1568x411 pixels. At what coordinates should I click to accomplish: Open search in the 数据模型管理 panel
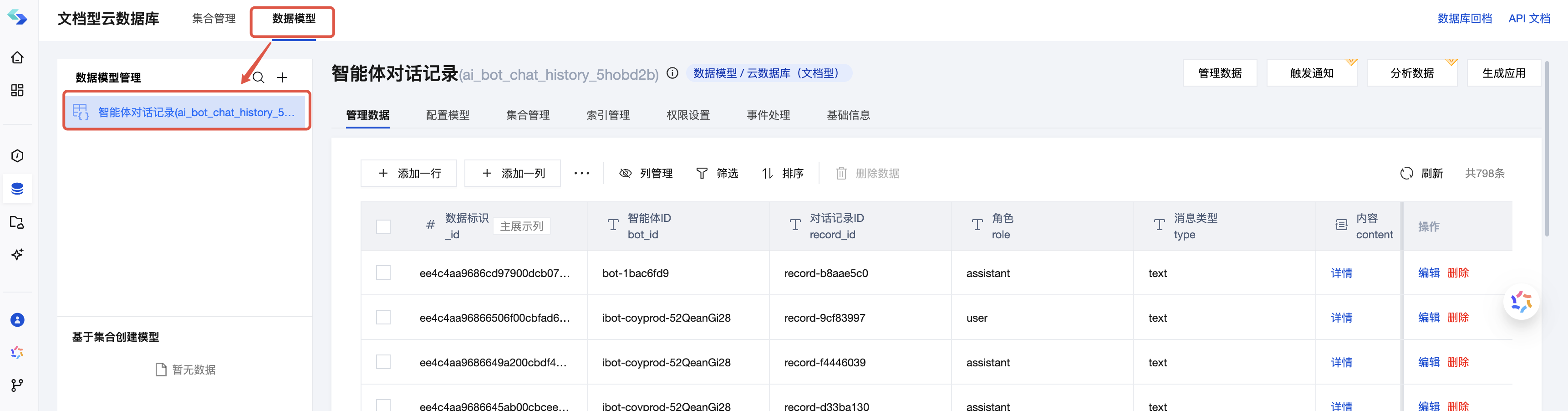click(258, 77)
